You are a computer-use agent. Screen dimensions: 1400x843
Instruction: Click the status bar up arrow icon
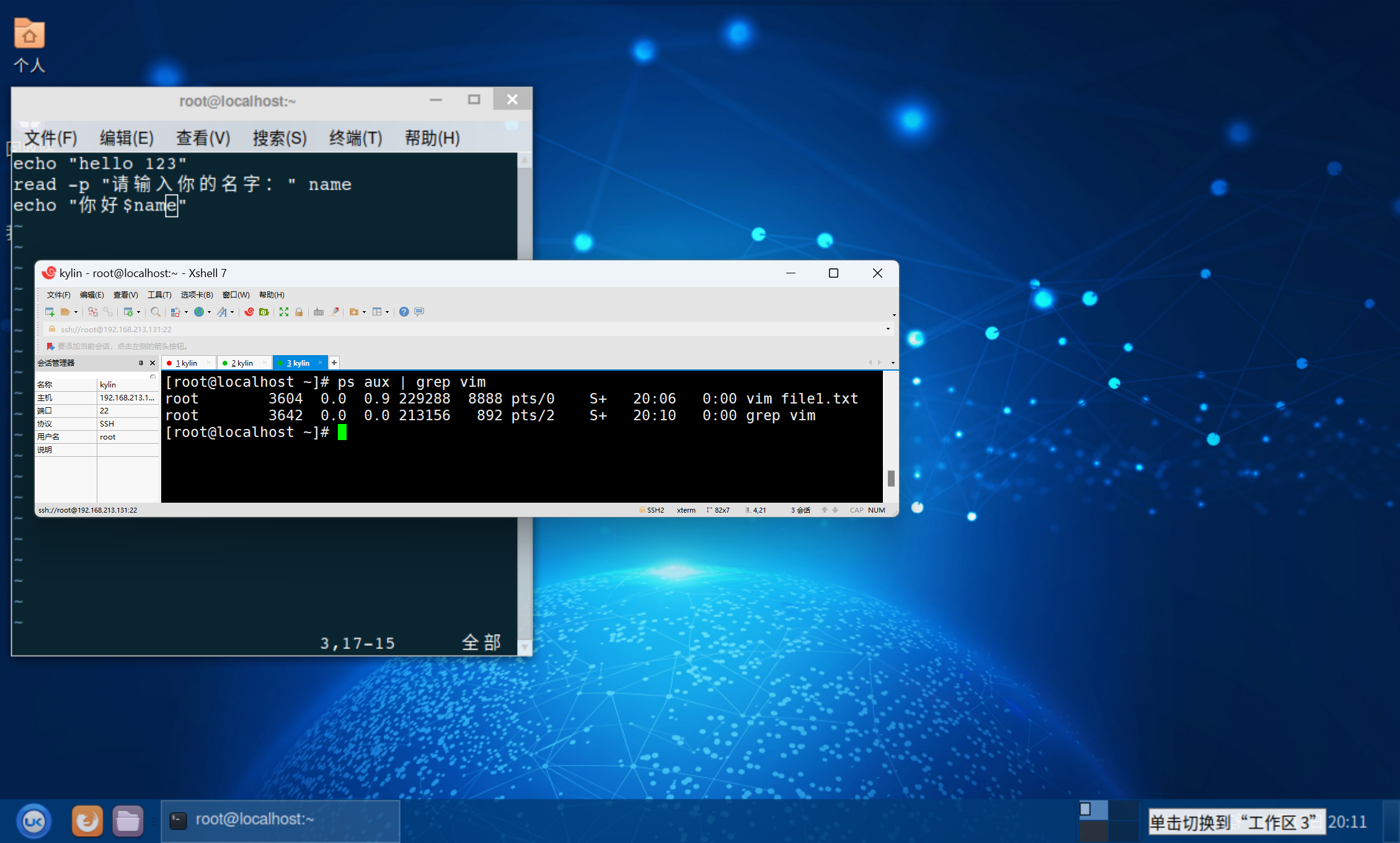coord(825,510)
